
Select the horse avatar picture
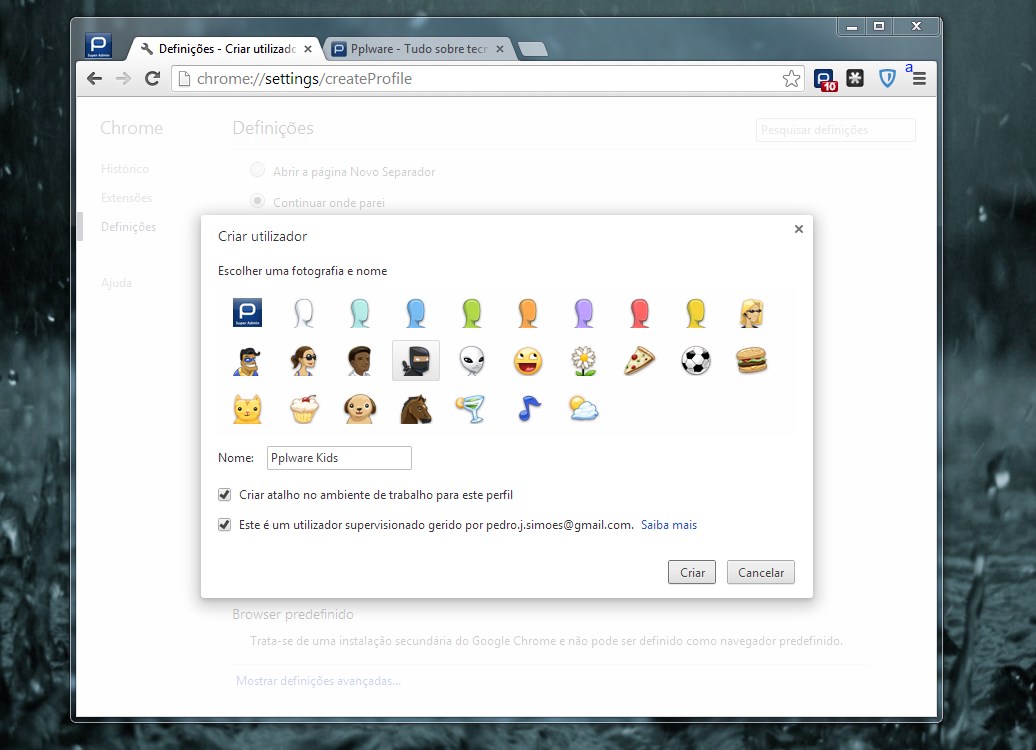tap(415, 408)
